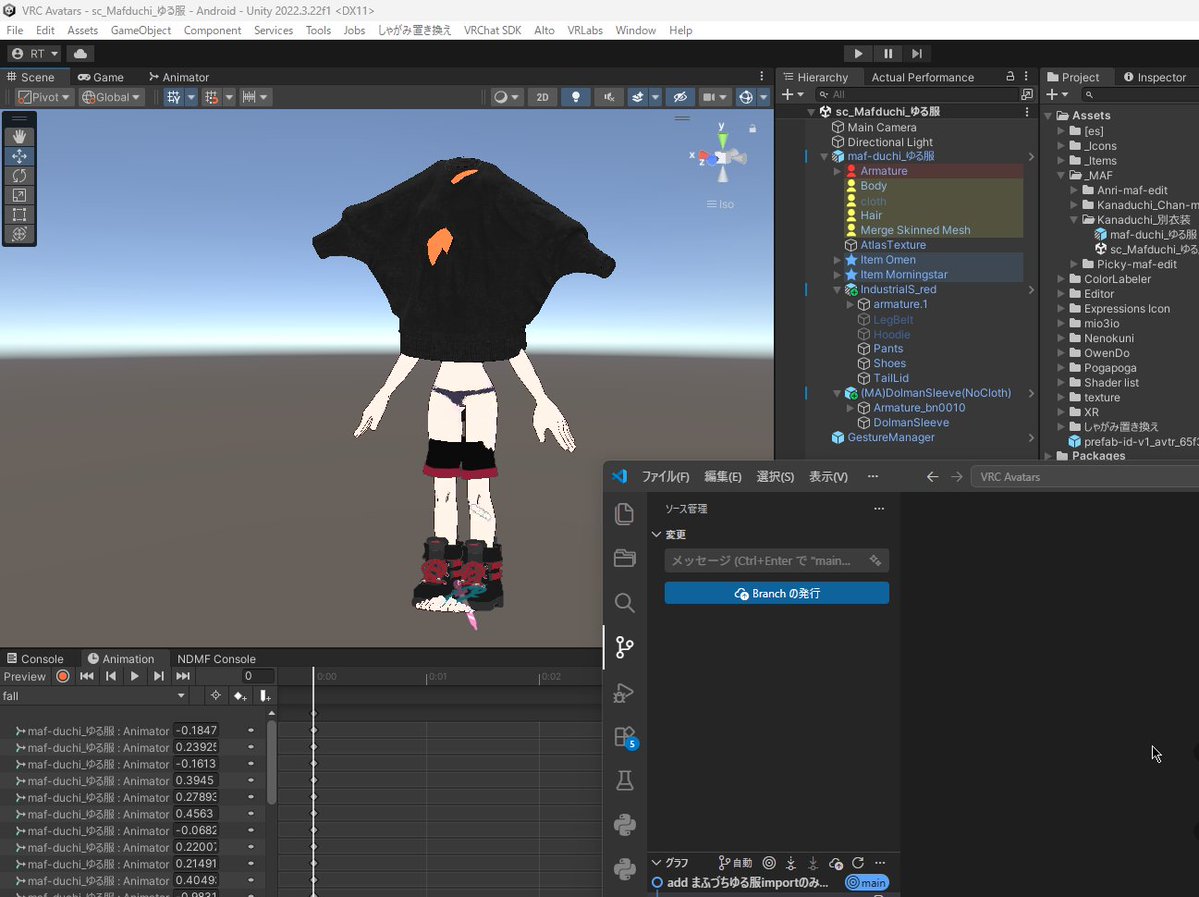Toggle animation record button

click(x=63, y=676)
